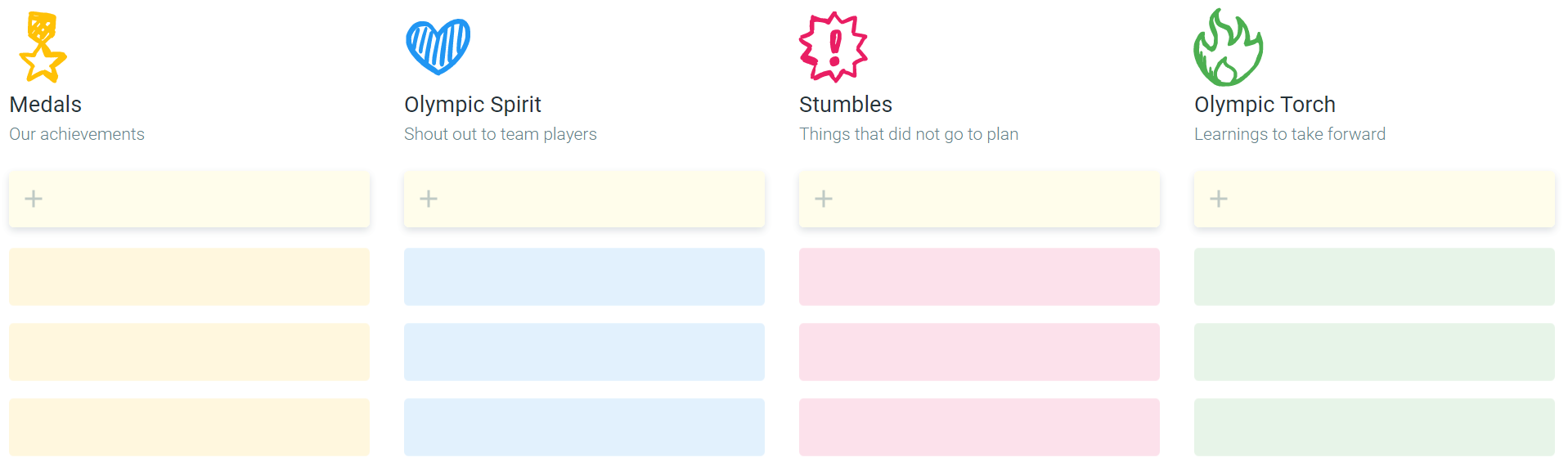Open the first green Olympic Torch card
Viewport: 1568px width, 462px height.
pyautogui.click(x=1374, y=276)
